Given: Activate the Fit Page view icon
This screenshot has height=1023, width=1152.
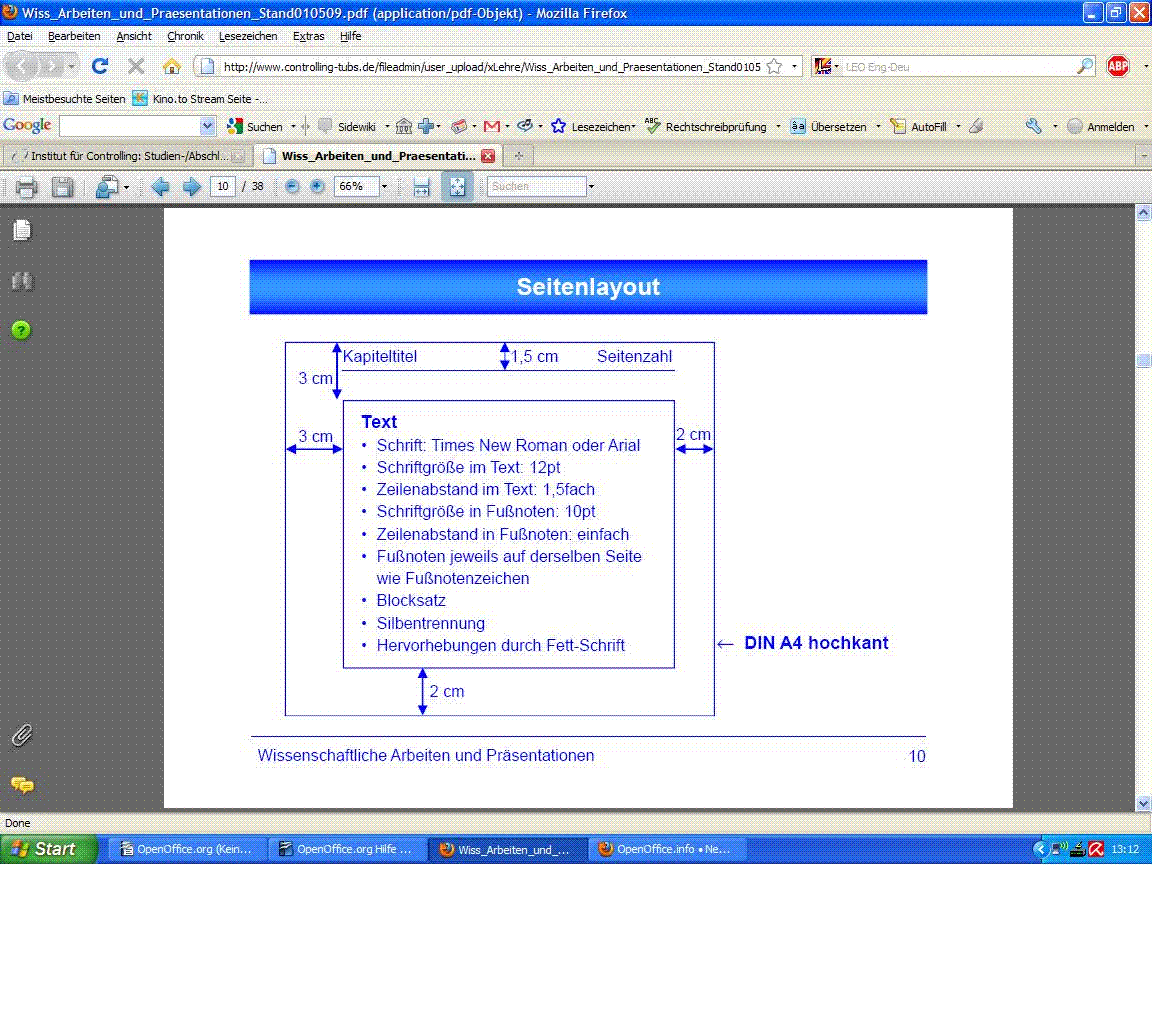Looking at the screenshot, I should (x=457, y=186).
